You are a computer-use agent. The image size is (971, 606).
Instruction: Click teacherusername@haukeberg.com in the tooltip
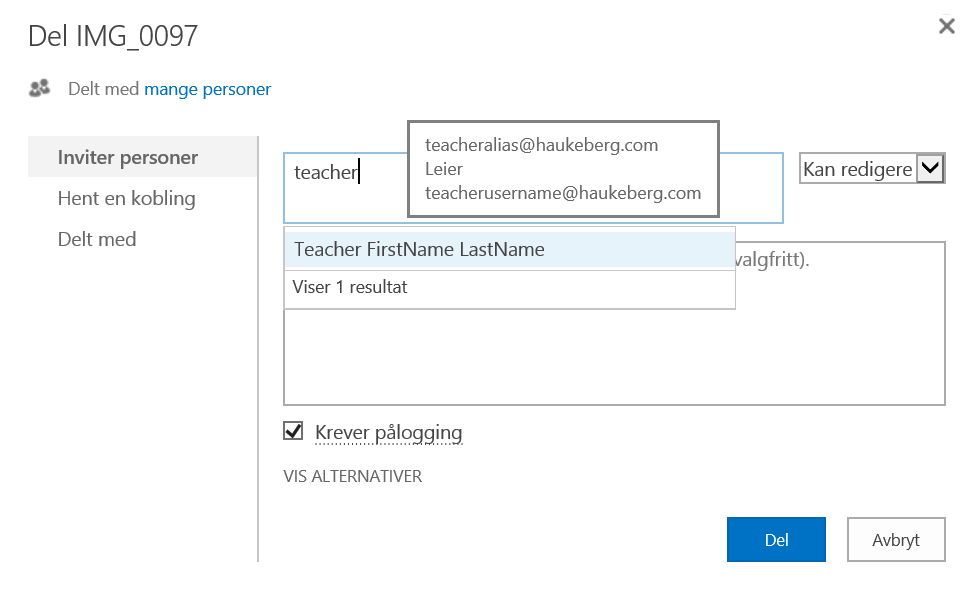(x=562, y=193)
